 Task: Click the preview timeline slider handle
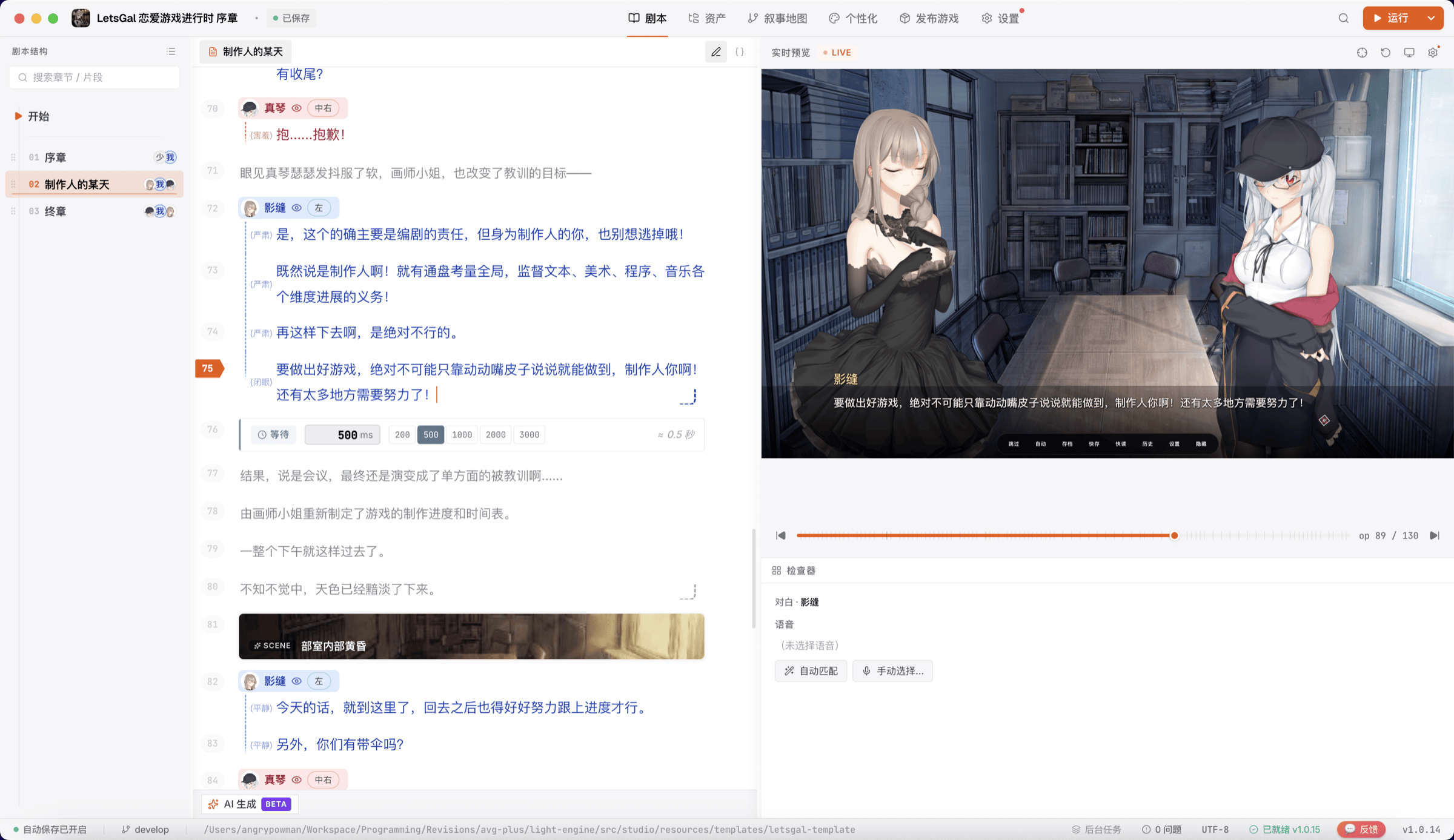coord(1174,535)
